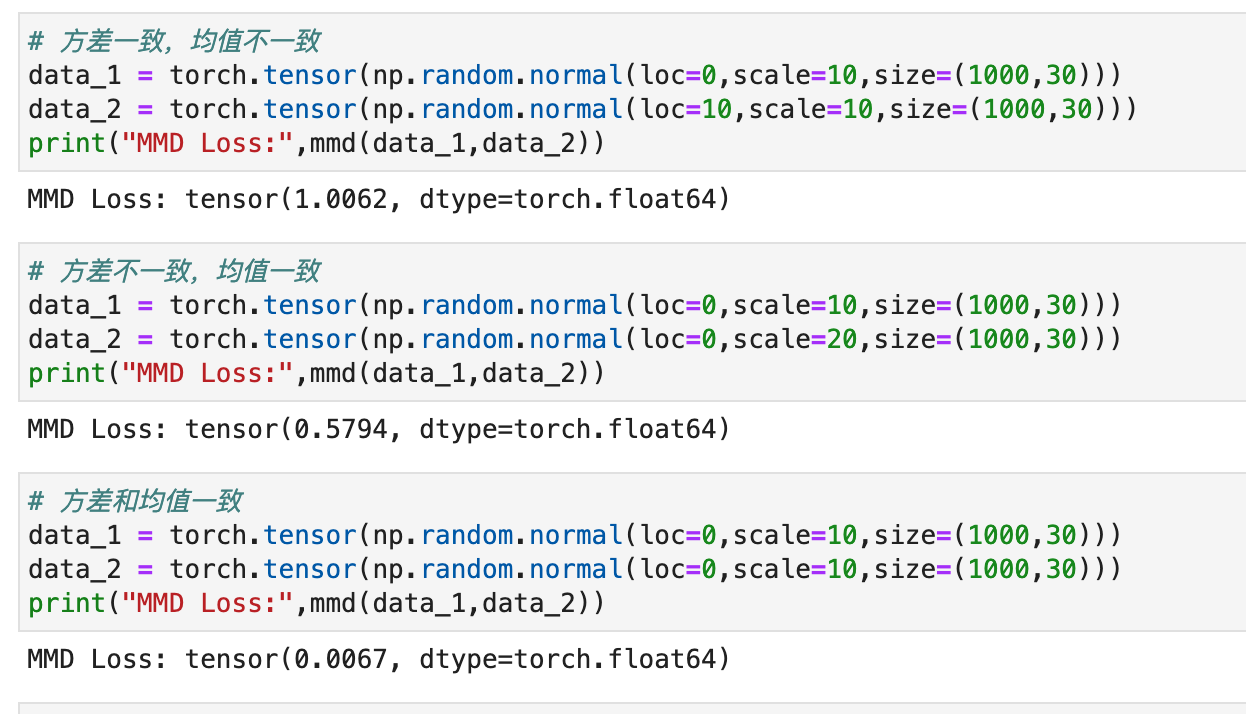Click dtype=torch.float64 in the 0.0067 output
1246x714 pixels.
pyautogui.click(x=567, y=659)
